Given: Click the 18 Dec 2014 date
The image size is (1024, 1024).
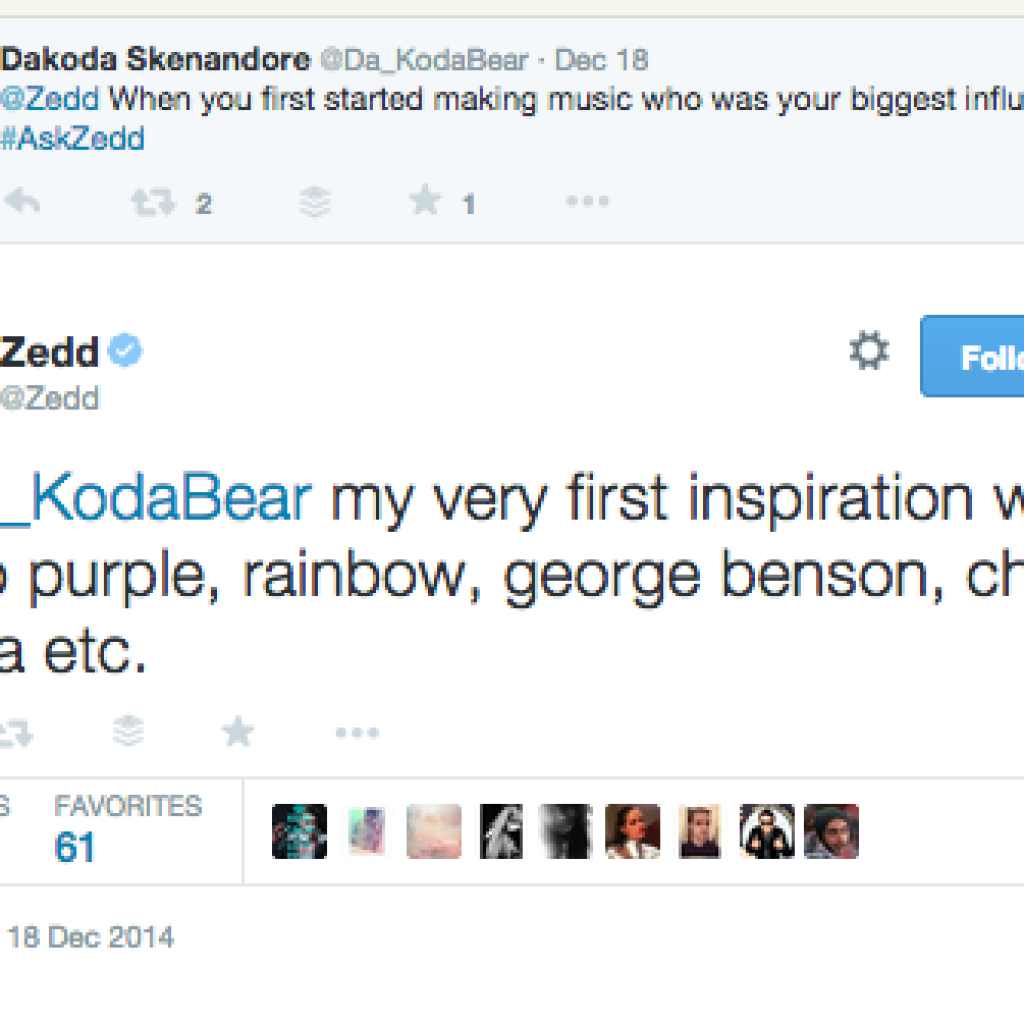Looking at the screenshot, I should 90,938.
